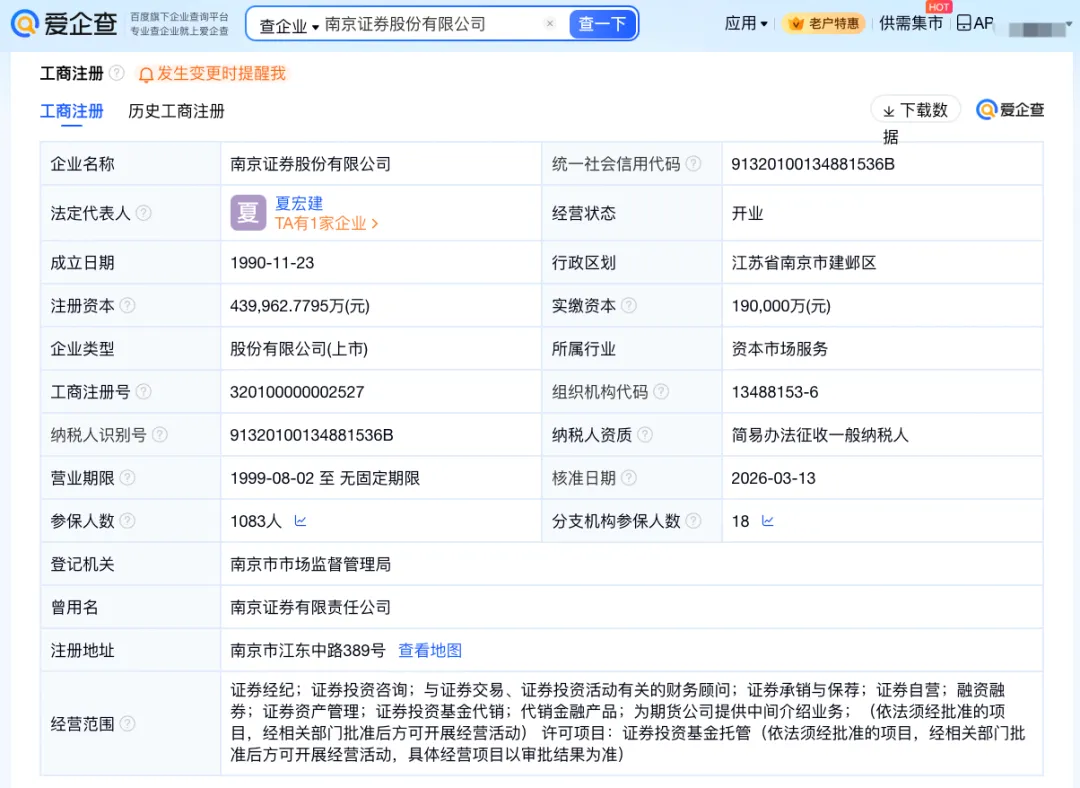Click the 查一下 search button

click(602, 24)
